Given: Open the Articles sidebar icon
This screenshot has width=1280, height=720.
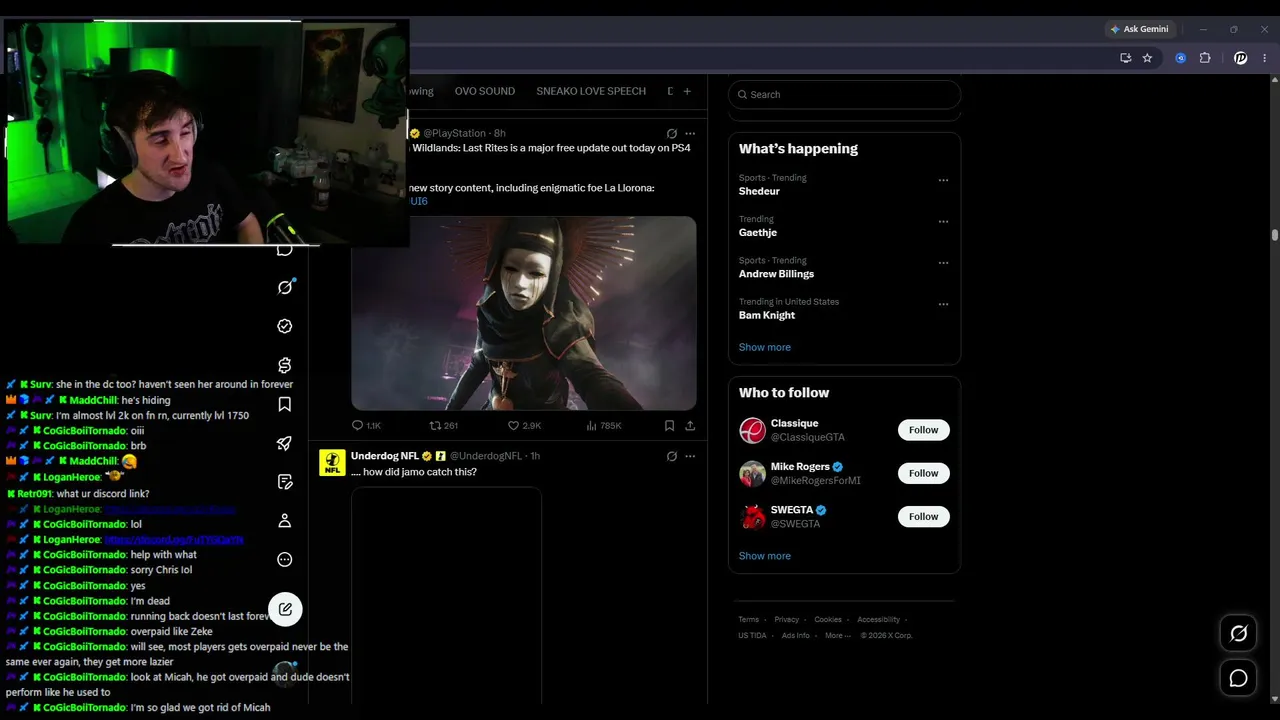Looking at the screenshot, I should click(x=285, y=482).
